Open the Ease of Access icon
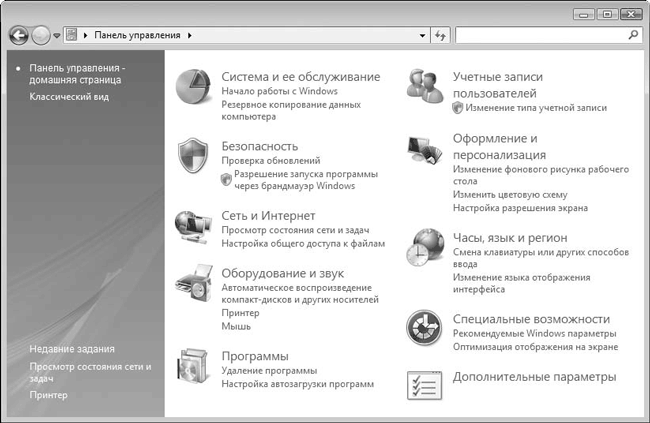 (x=425, y=328)
